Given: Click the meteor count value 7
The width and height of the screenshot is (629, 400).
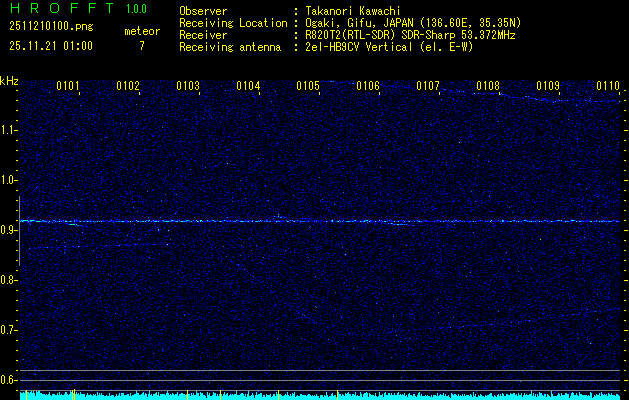Looking at the screenshot, I should point(141,46).
